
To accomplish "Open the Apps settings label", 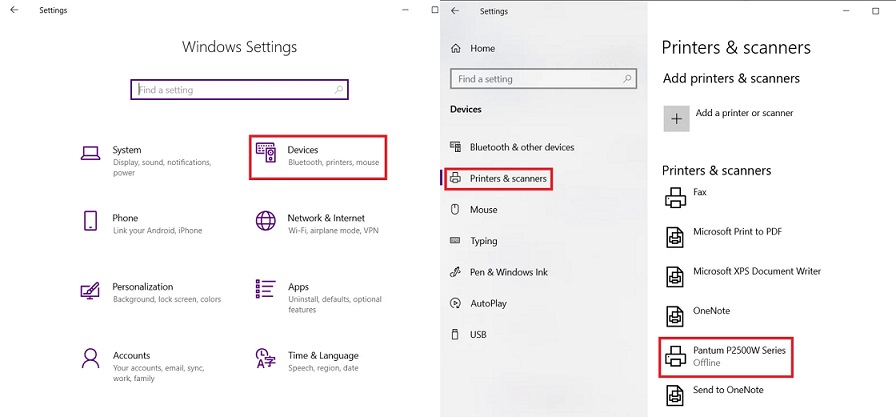I will tap(298, 287).
